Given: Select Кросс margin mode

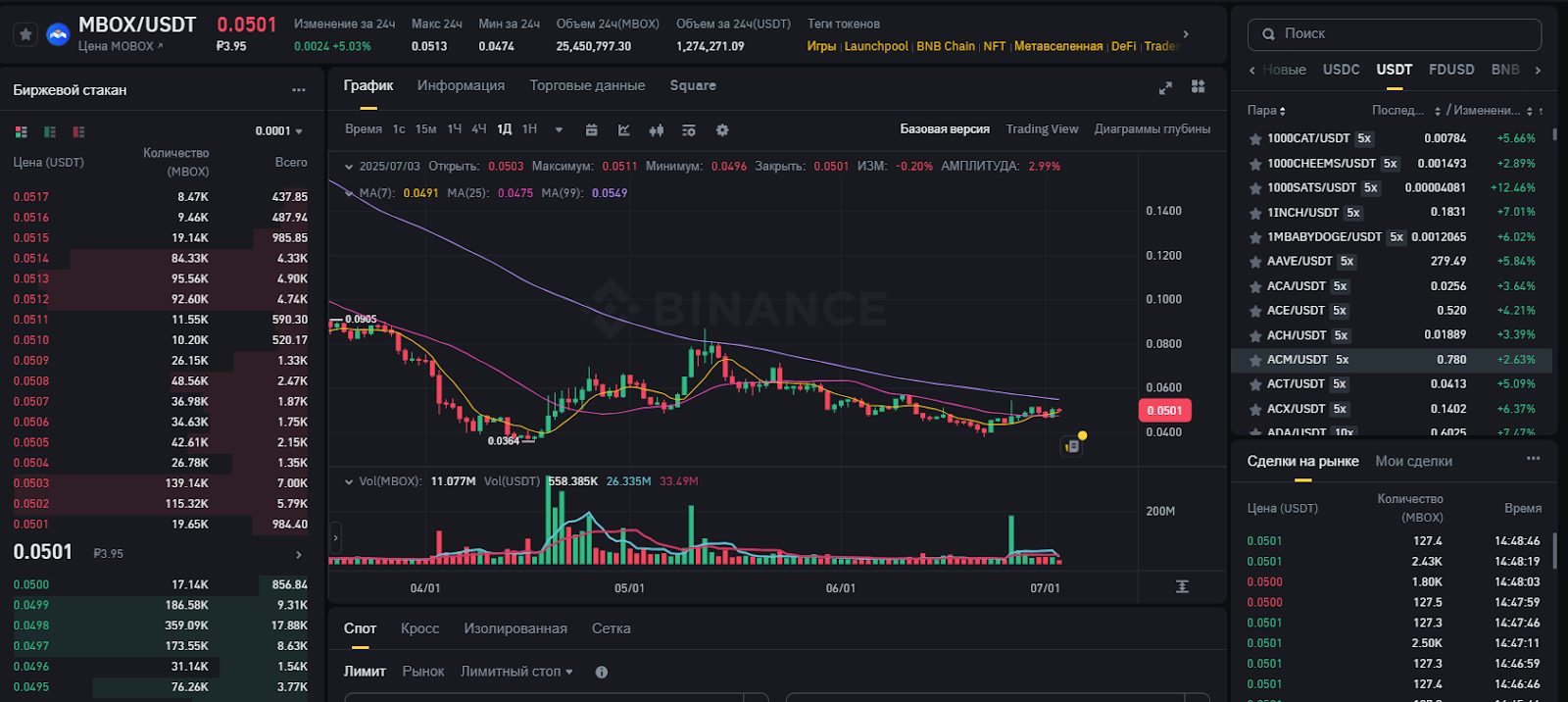Looking at the screenshot, I should [x=419, y=628].
